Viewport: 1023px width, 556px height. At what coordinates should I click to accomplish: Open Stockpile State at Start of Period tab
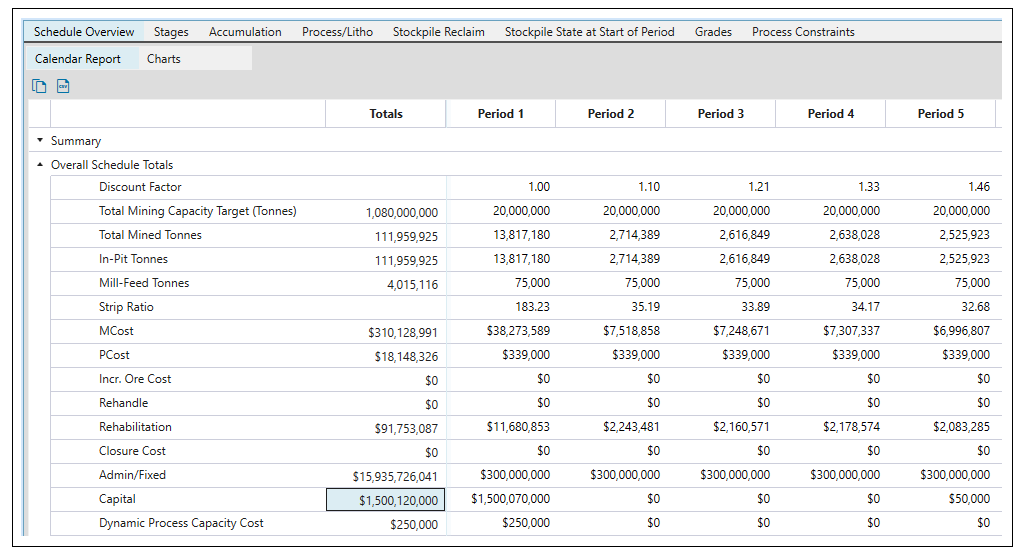click(x=589, y=32)
